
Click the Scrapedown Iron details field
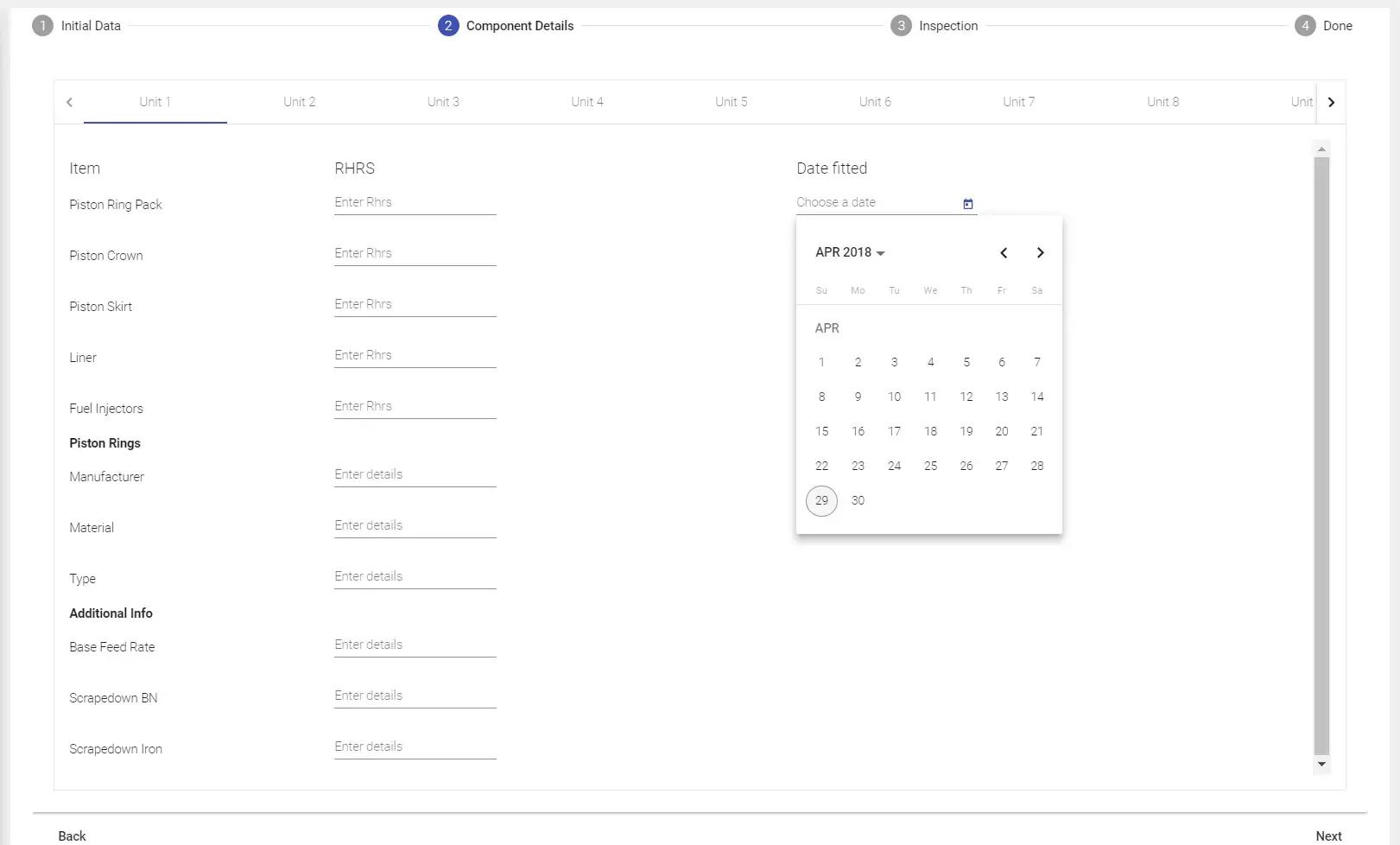[x=415, y=747]
